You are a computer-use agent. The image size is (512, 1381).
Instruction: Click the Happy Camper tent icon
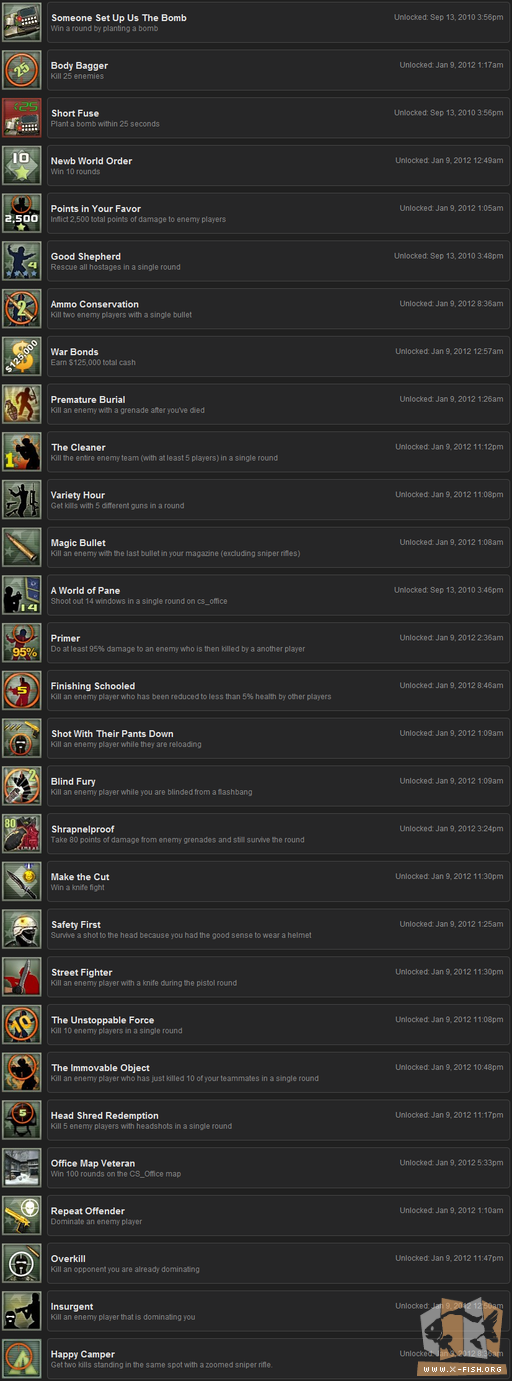coord(22,1359)
